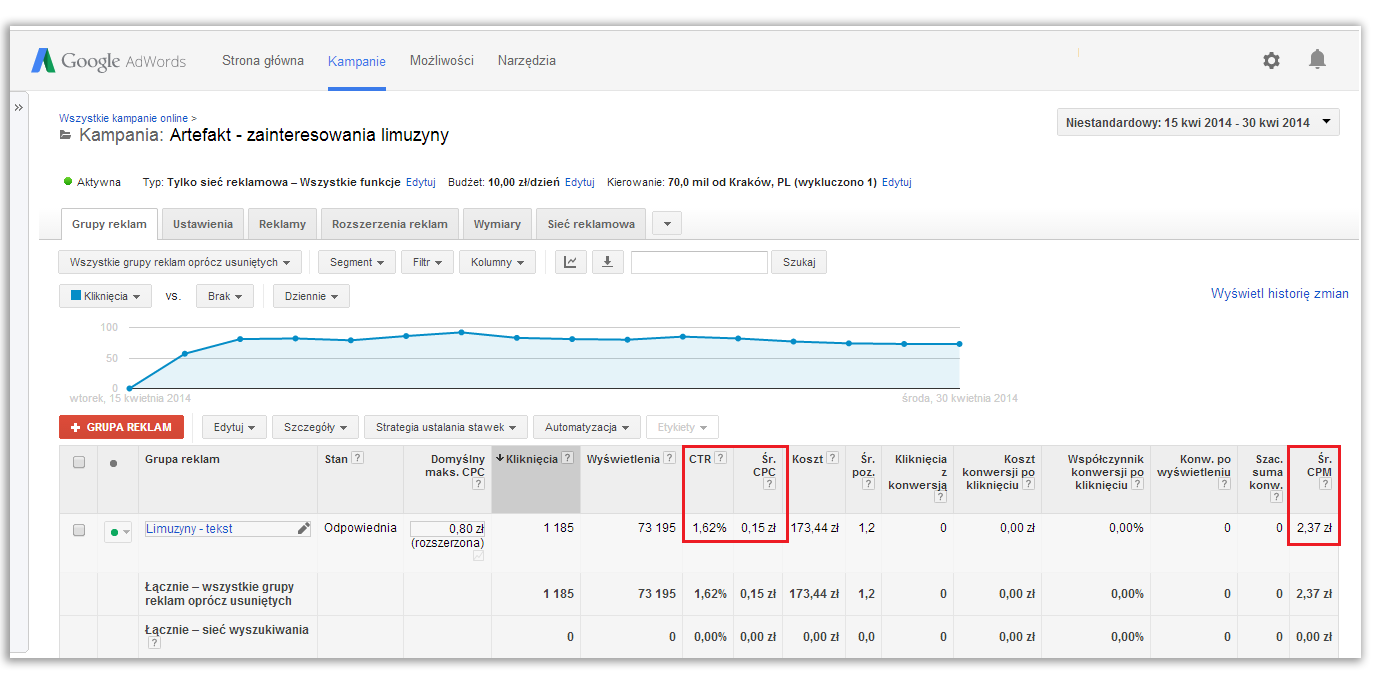This screenshot has height=673, width=1374.
Task: Tick the select-all checkbox in table header
Action: [79, 462]
